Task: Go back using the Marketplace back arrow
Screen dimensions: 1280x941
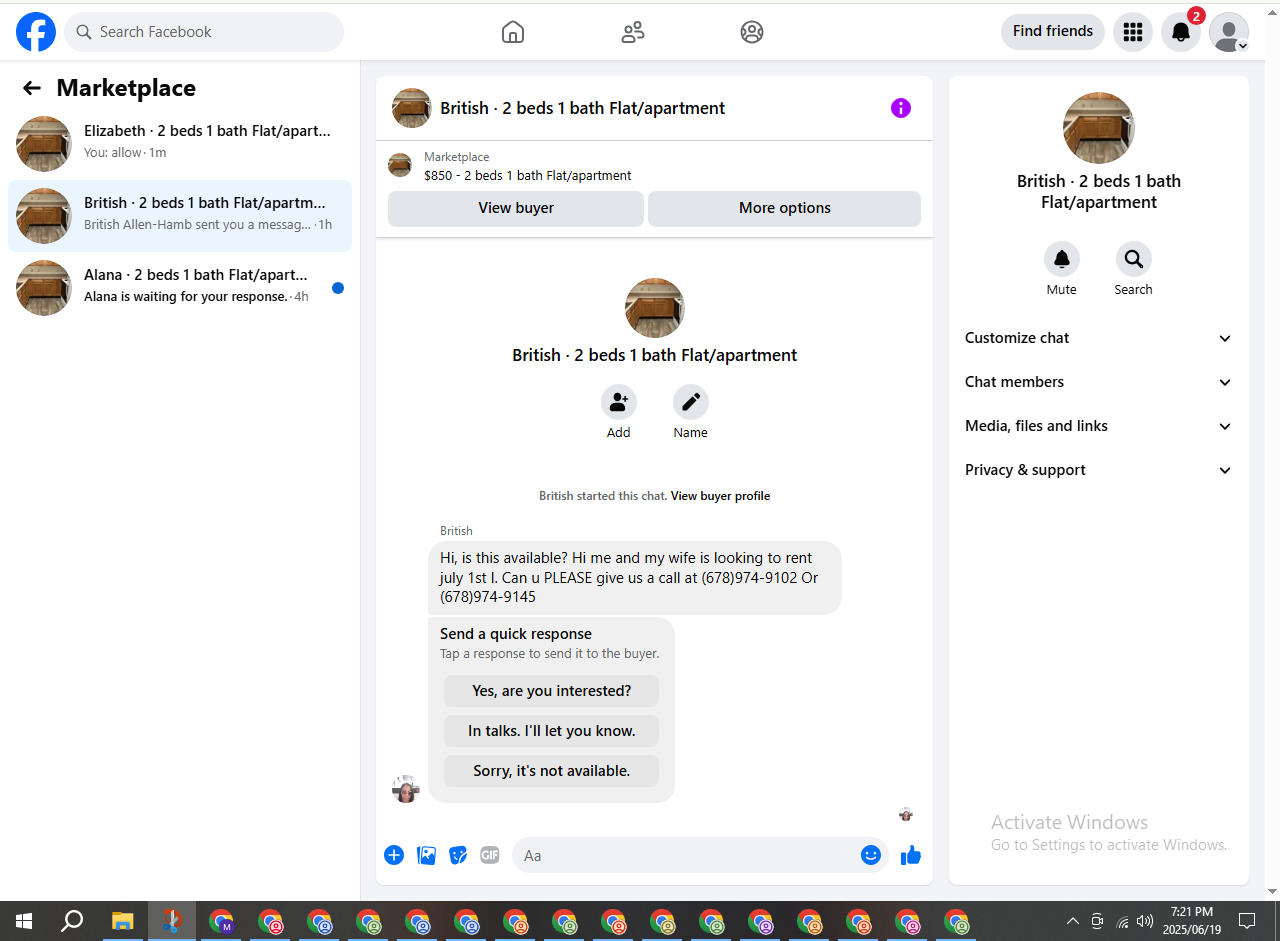Action: point(32,88)
